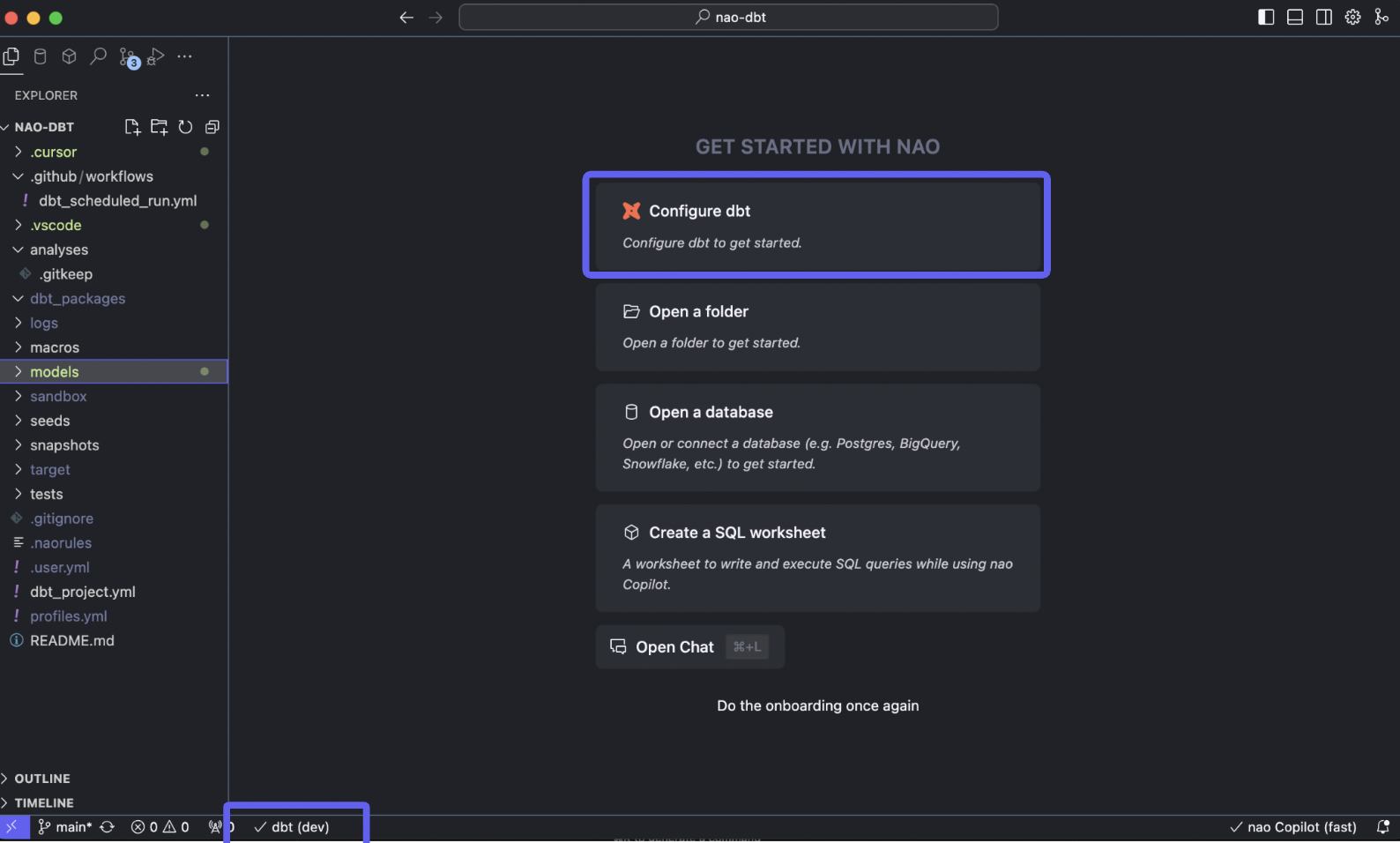Screen dimensions: 1400x843
Task: Refresh the NAO-DBT explorer tree
Action: coord(185,127)
